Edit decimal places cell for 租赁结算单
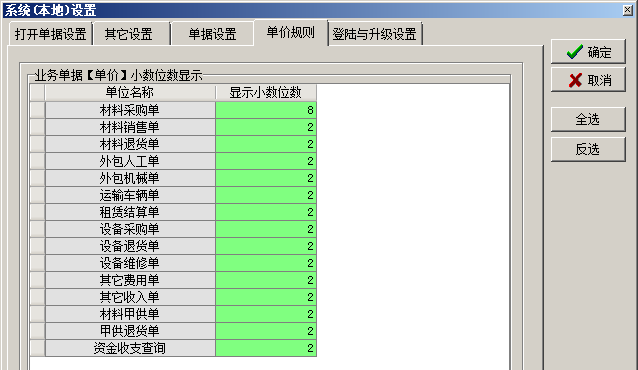 266,212
